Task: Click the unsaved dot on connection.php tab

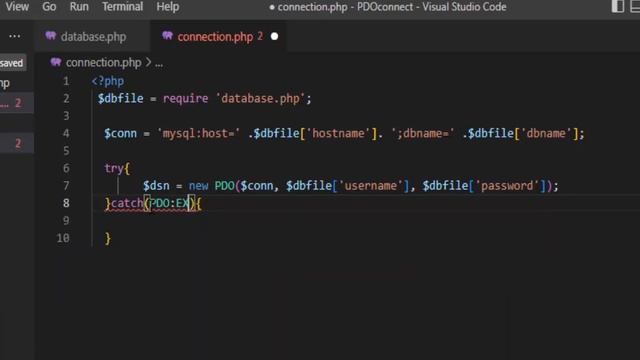Action: 274,36
